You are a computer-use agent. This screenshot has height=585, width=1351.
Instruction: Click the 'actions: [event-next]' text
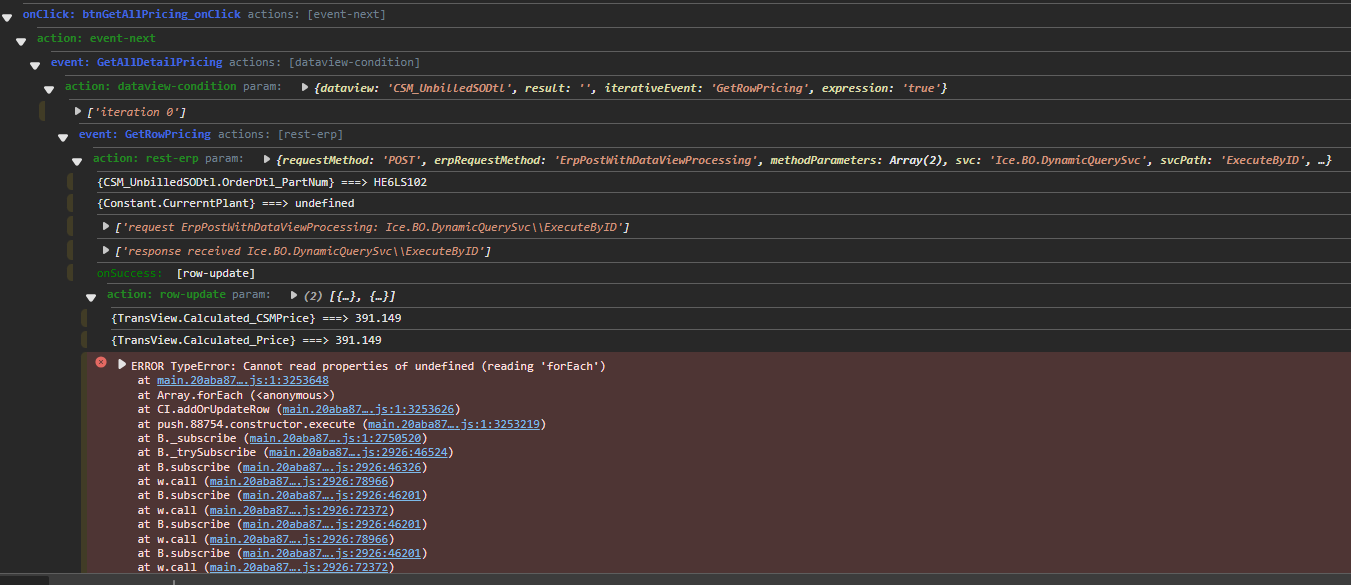pos(317,14)
